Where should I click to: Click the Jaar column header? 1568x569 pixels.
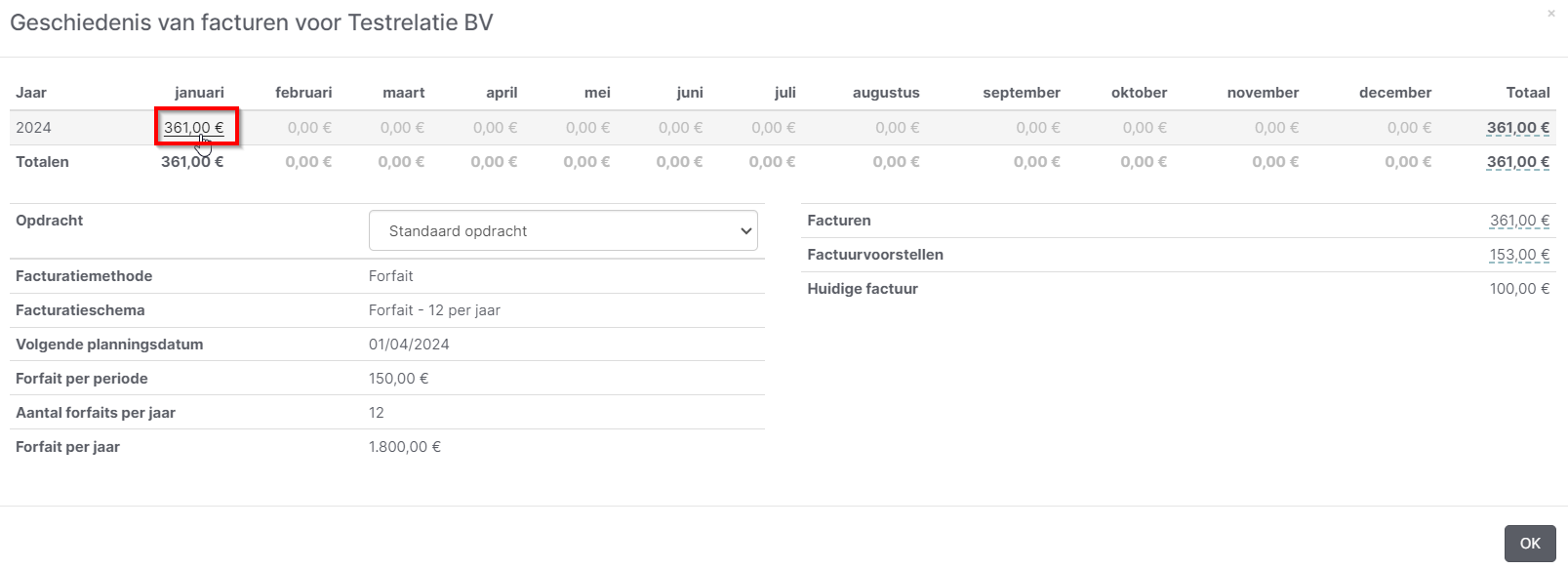click(x=31, y=93)
